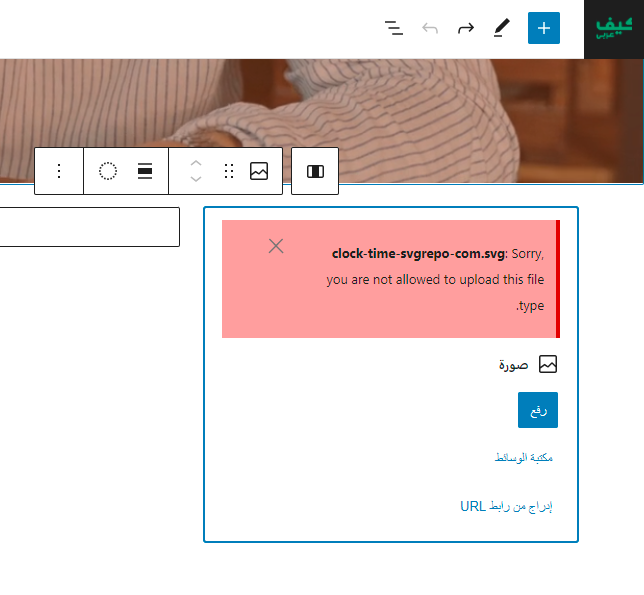The width and height of the screenshot is (644, 595).
Task: Open the block alignment control
Action: coord(145,171)
